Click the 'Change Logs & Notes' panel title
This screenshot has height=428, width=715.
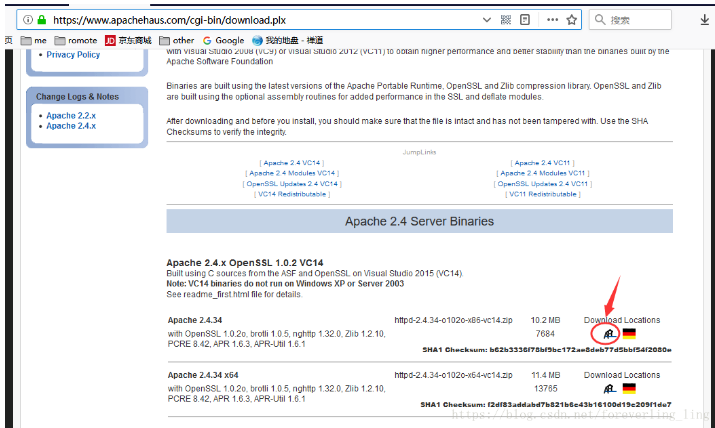[x=78, y=97]
